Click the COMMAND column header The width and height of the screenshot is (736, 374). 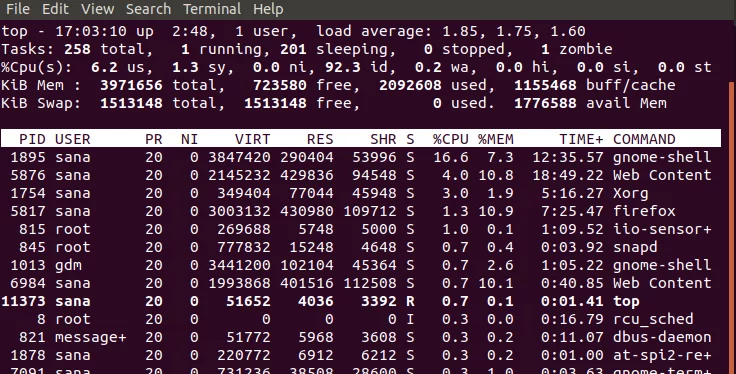coord(644,139)
